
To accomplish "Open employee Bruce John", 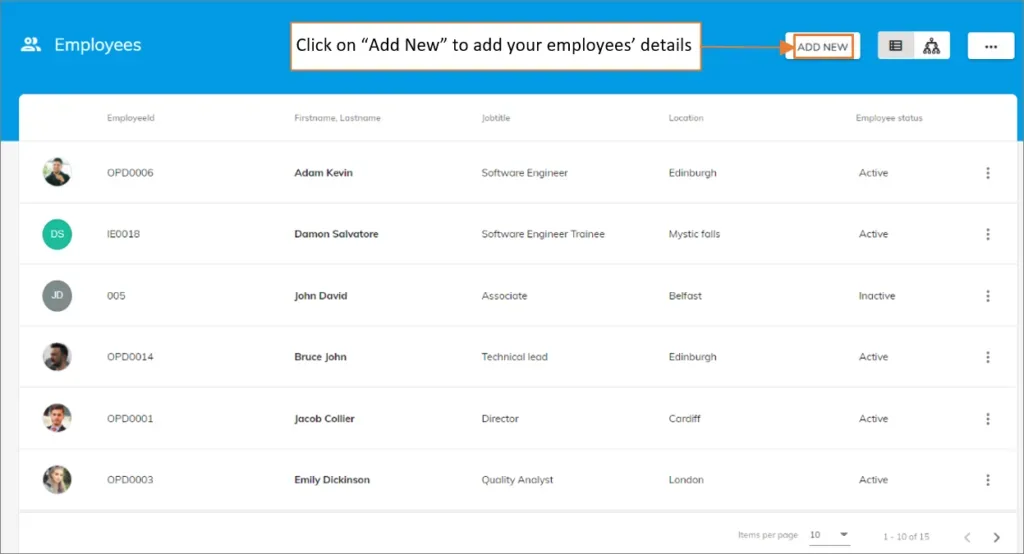I will (x=320, y=357).
